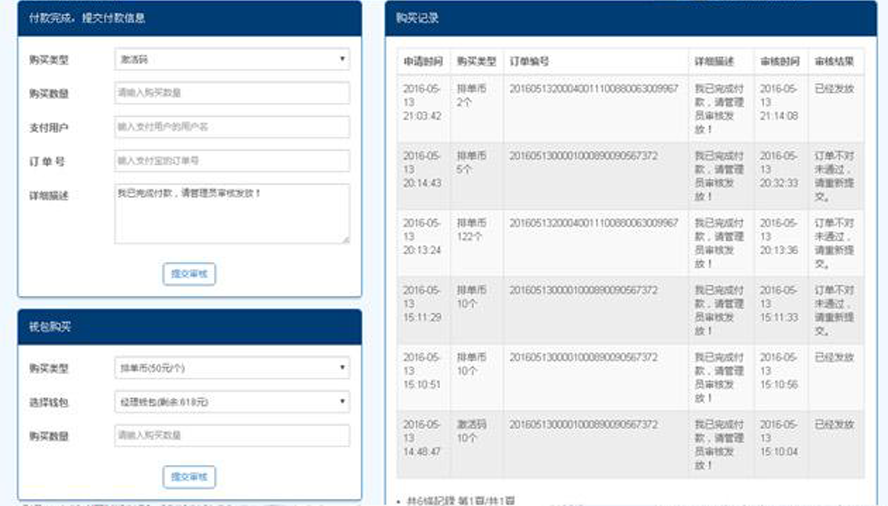Open the 购买类型 dropdown showing 排单币(50元/个)
The image size is (888, 506).
click(232, 368)
